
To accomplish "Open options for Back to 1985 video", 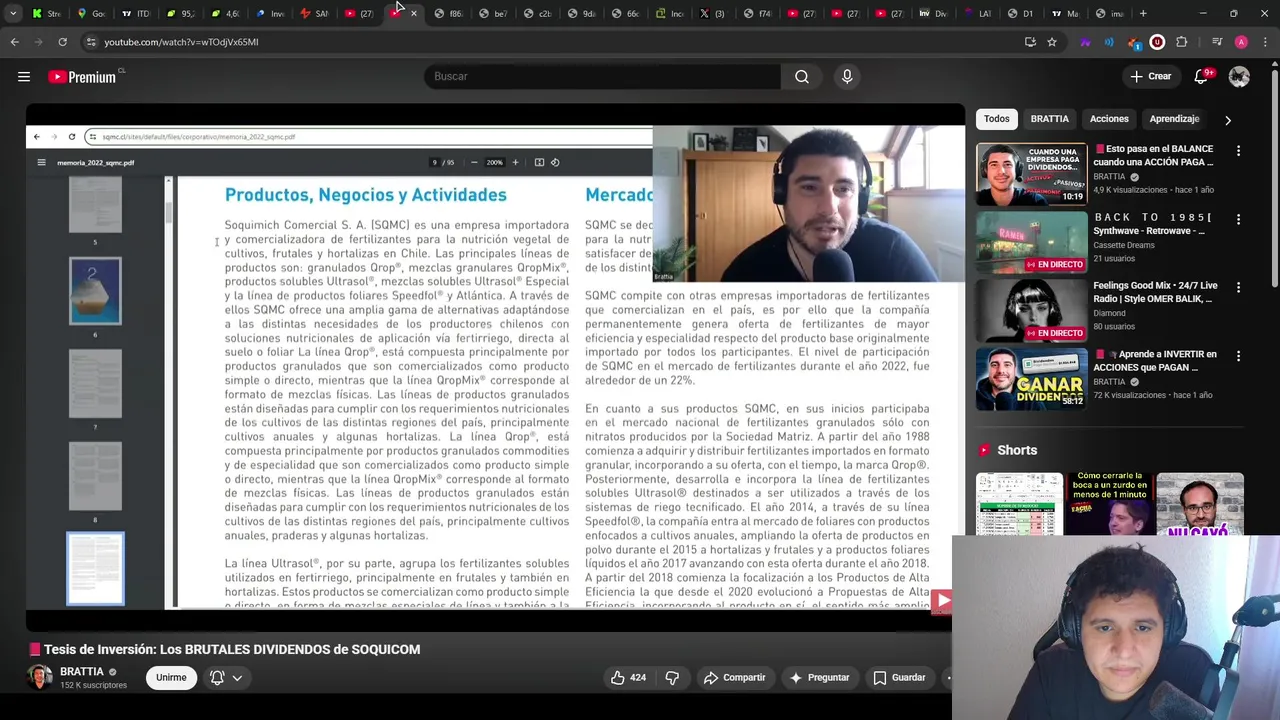I will point(1238,219).
